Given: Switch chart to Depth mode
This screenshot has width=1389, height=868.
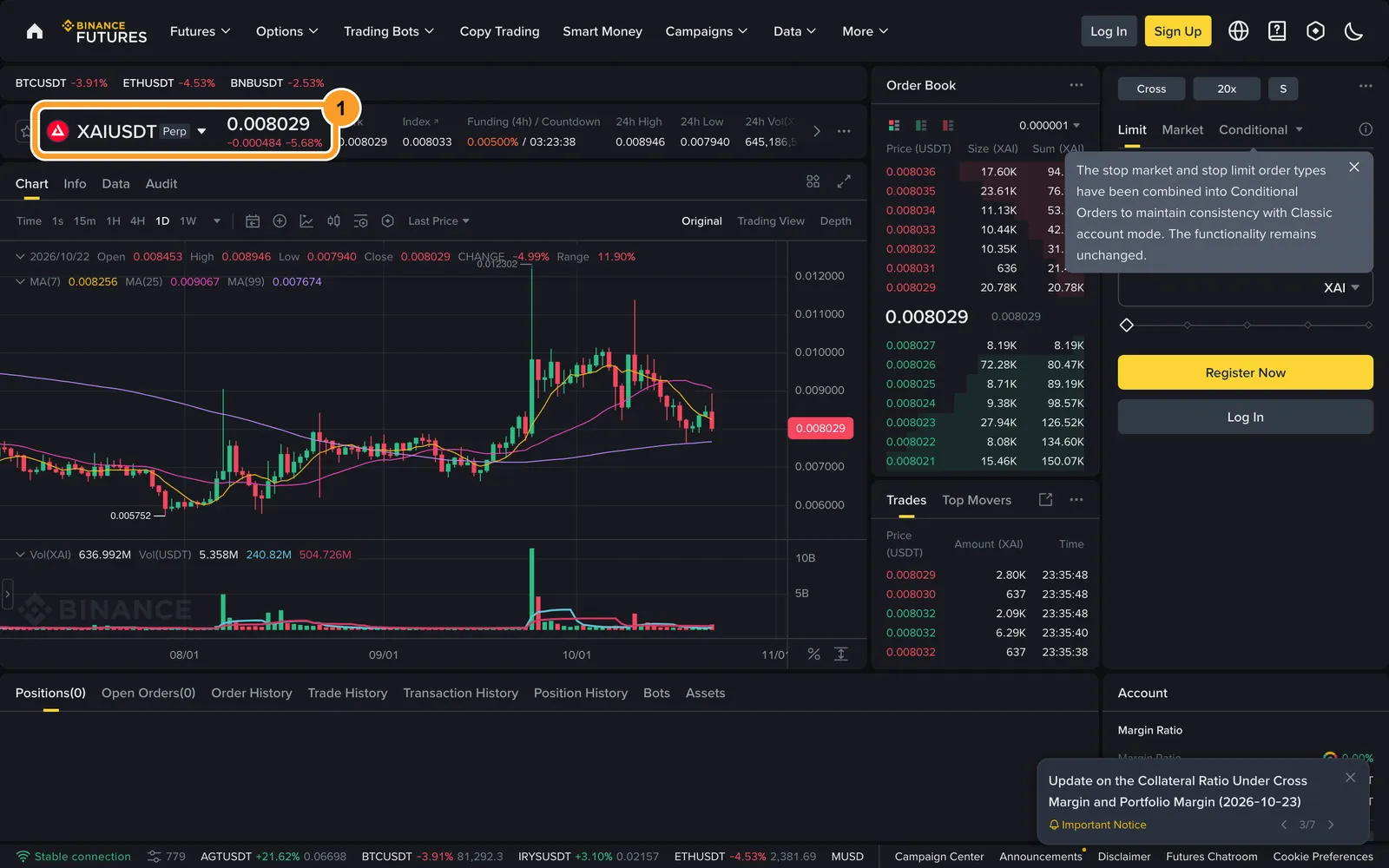Looking at the screenshot, I should pyautogui.click(x=836, y=221).
